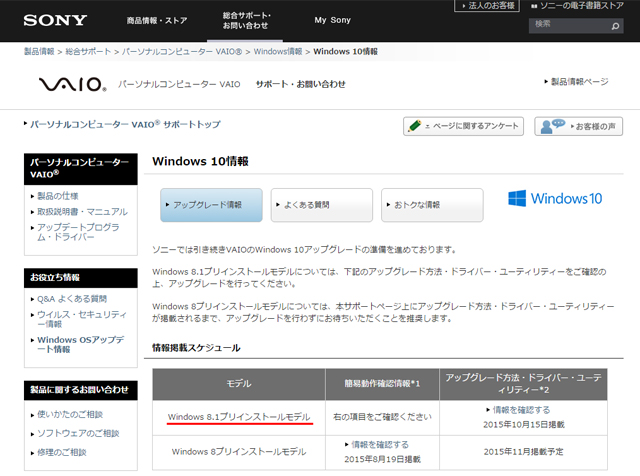Click the Windows 10情報 page heading
This screenshot has height=476, width=640.
200,161
